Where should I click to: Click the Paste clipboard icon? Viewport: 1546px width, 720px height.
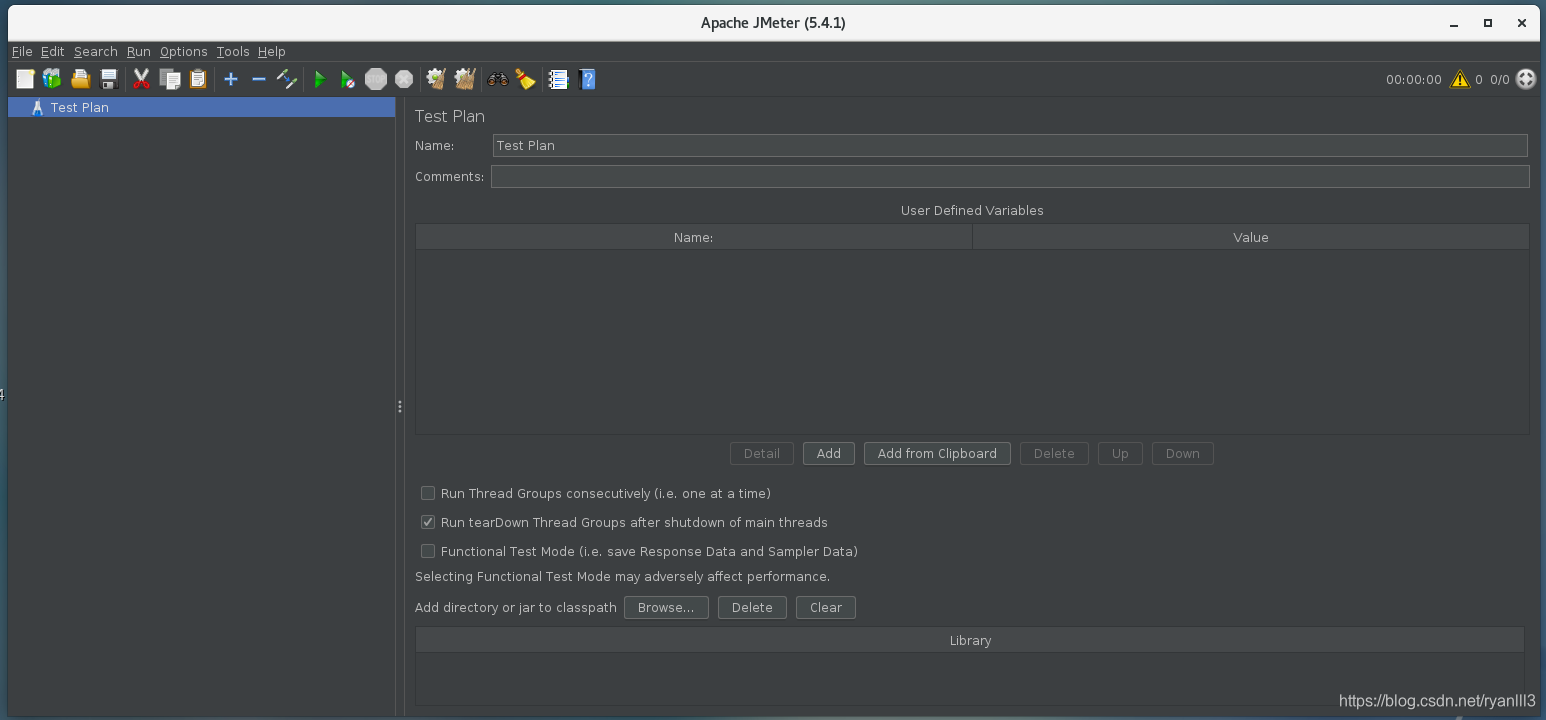(198, 79)
